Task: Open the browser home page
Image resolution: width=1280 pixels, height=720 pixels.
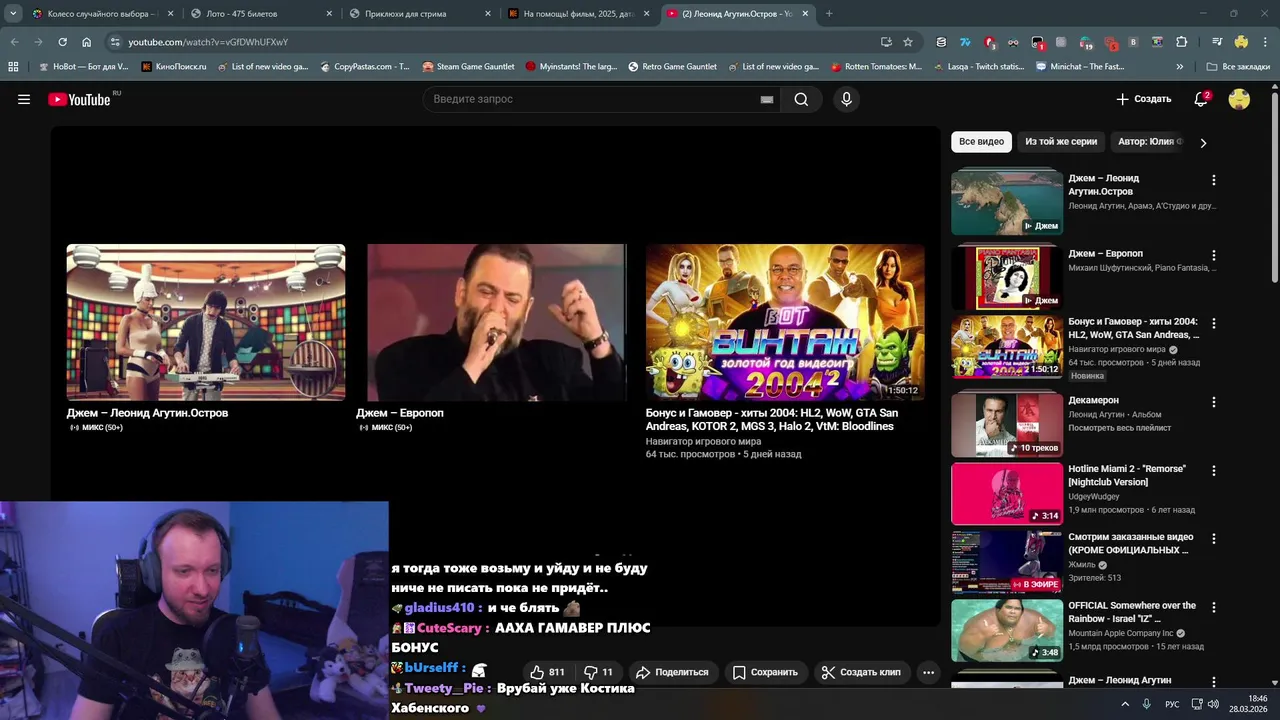Action: (87, 42)
